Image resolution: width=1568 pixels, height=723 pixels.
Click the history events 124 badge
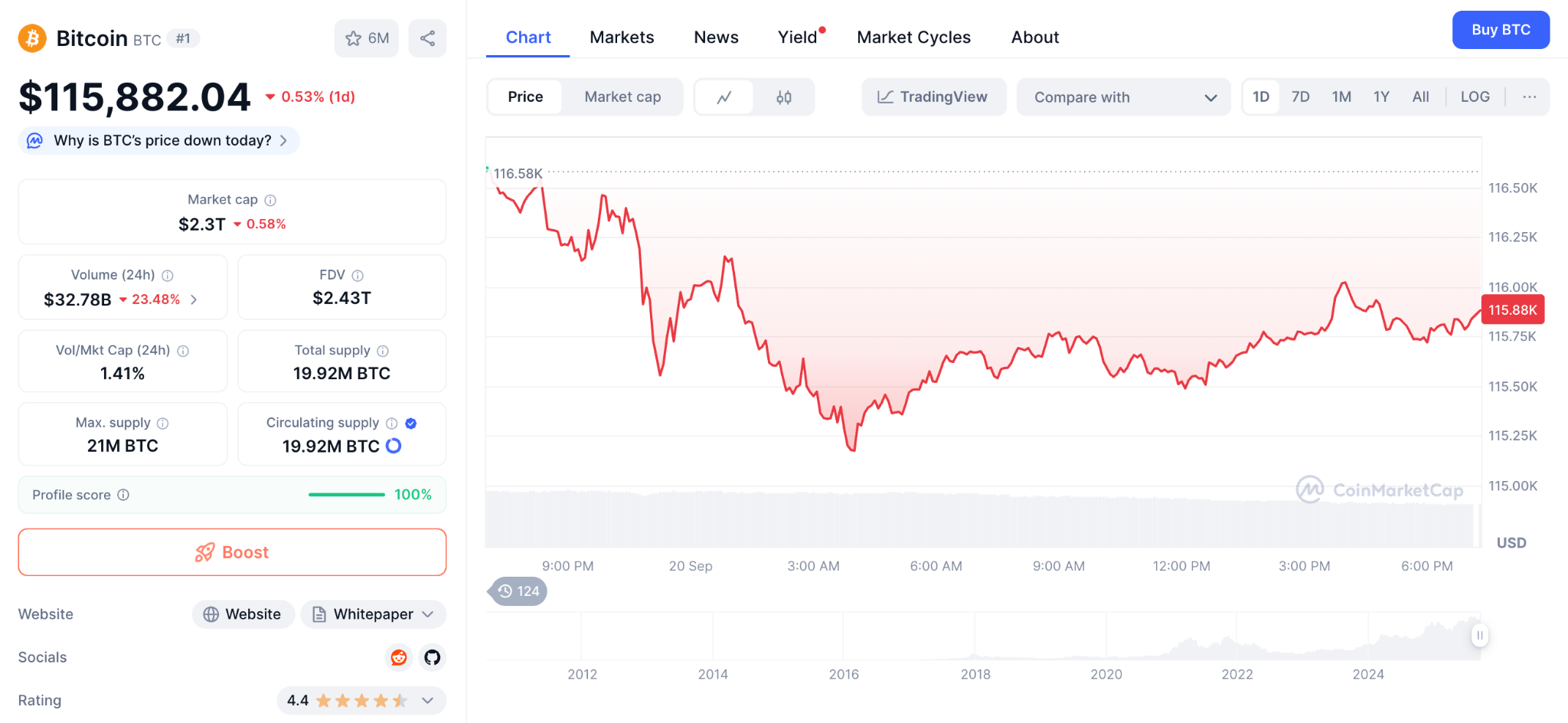(518, 591)
